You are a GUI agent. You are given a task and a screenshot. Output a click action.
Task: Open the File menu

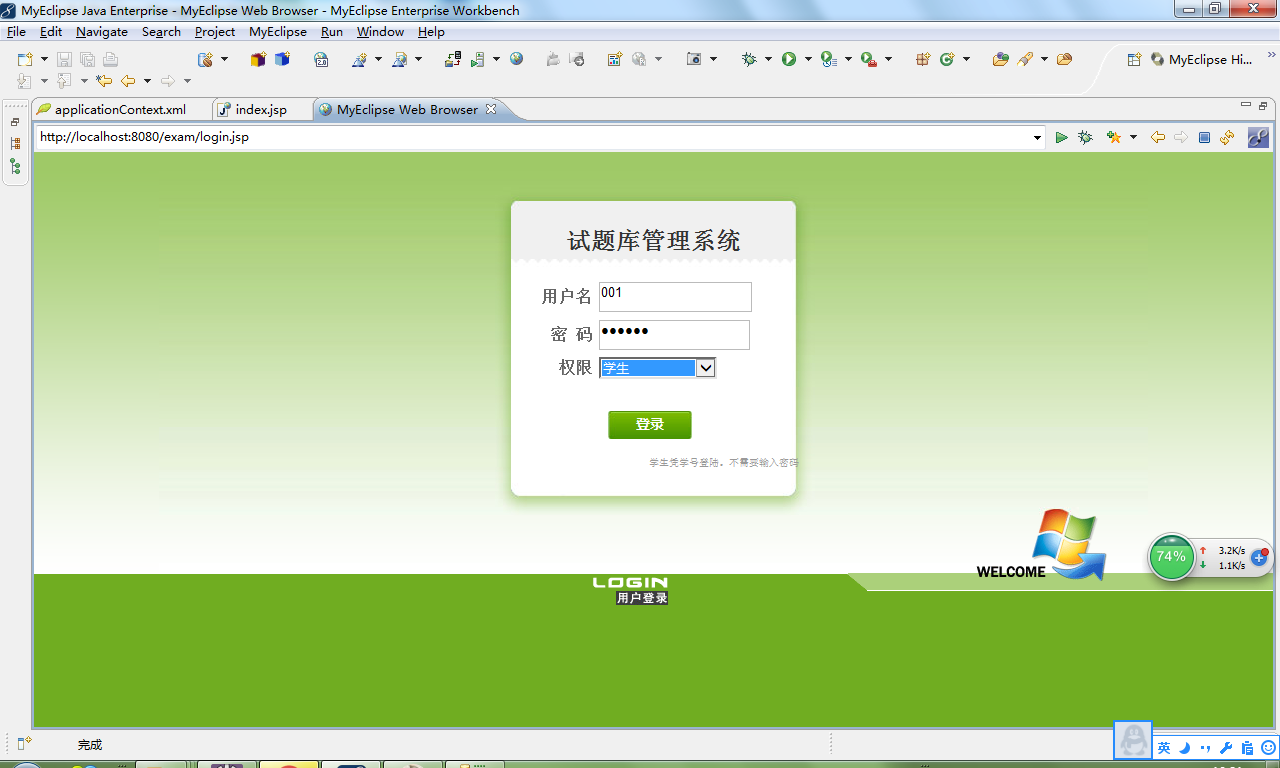[x=16, y=31]
